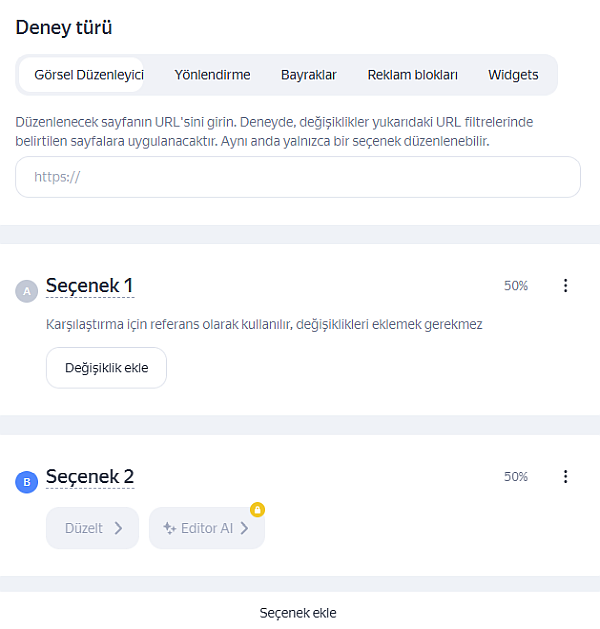This screenshot has width=600, height=629.
Task: Click the yellow lock icon on Editor AI
Action: pyautogui.click(x=257, y=509)
